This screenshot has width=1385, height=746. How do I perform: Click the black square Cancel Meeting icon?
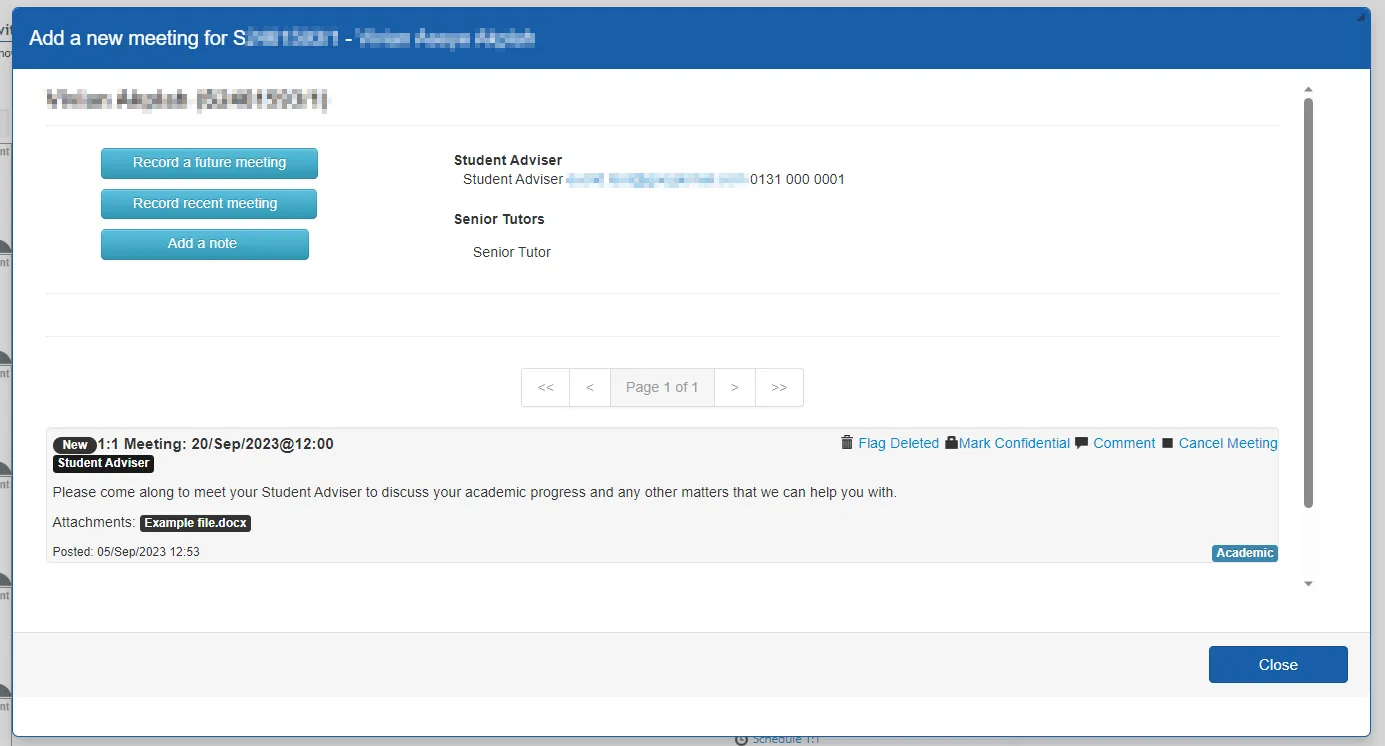[x=1167, y=443]
